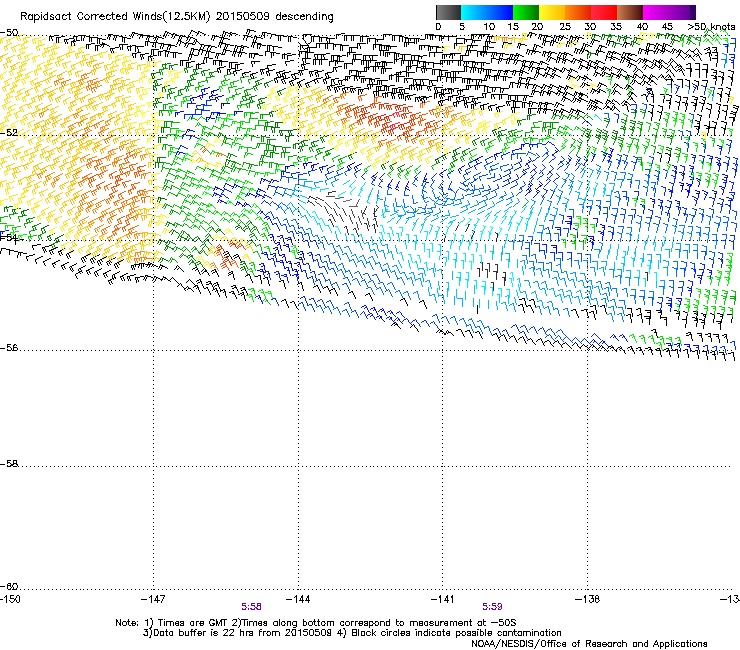Click the gray 0-5 knots color band
Screen dimensions: 740x650
click(x=448, y=12)
